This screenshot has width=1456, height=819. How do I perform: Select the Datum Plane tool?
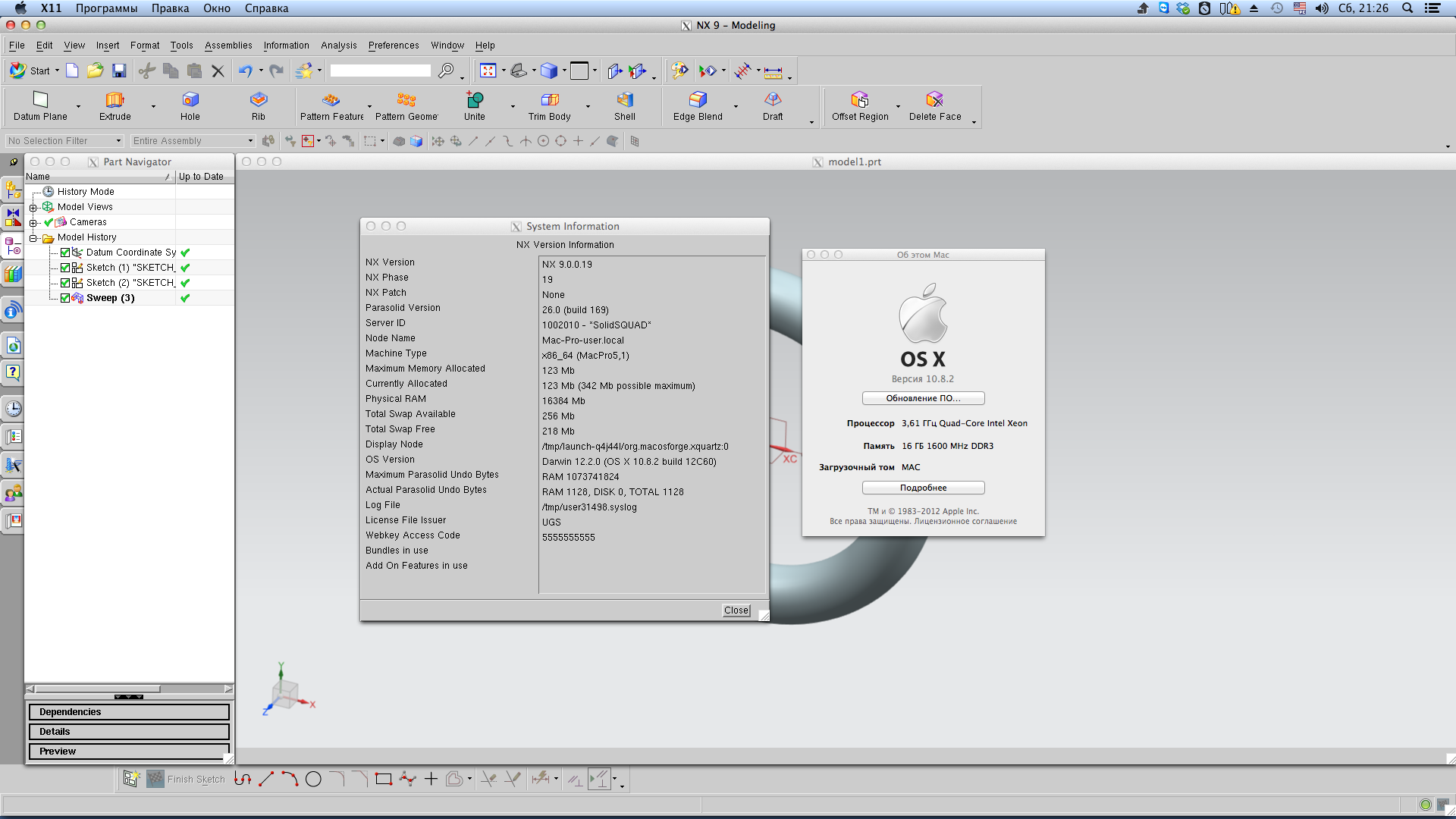pos(40,105)
